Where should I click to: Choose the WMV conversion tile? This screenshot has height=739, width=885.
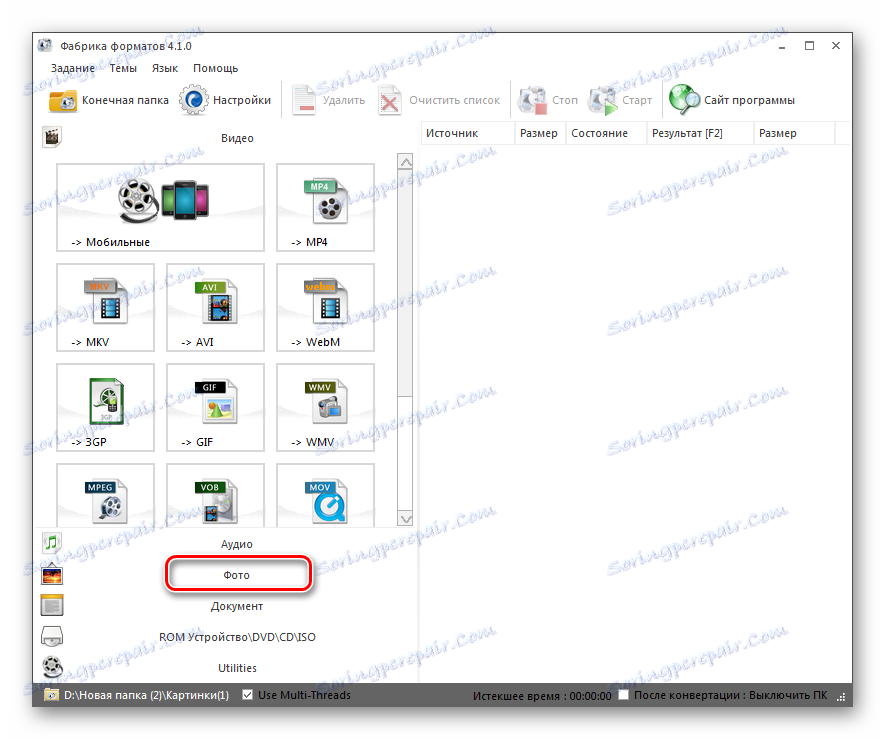[x=325, y=407]
